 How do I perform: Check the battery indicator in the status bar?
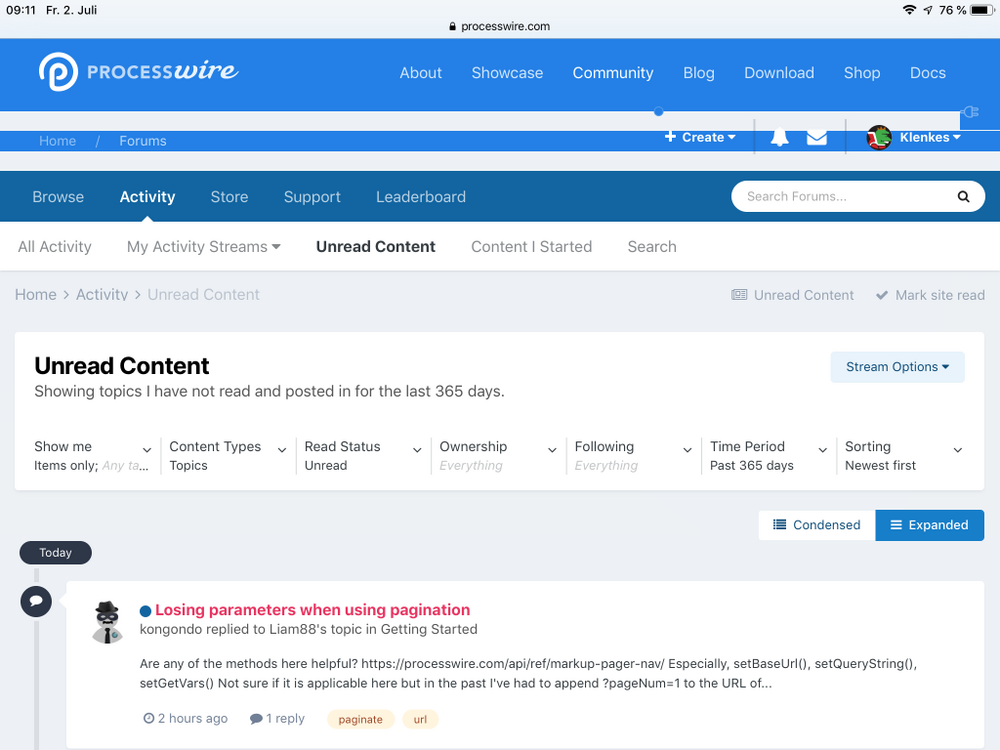point(981,11)
